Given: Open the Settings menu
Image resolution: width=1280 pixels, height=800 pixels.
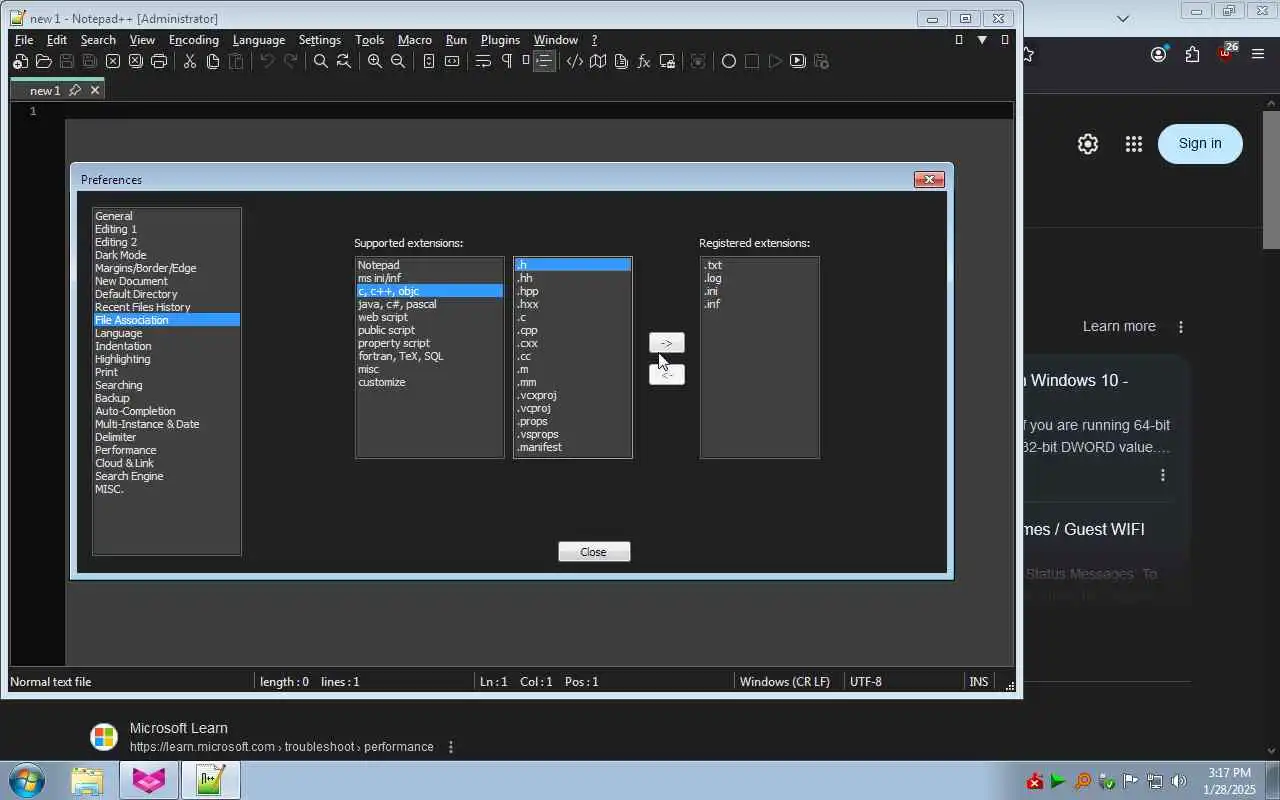Looking at the screenshot, I should pos(320,40).
